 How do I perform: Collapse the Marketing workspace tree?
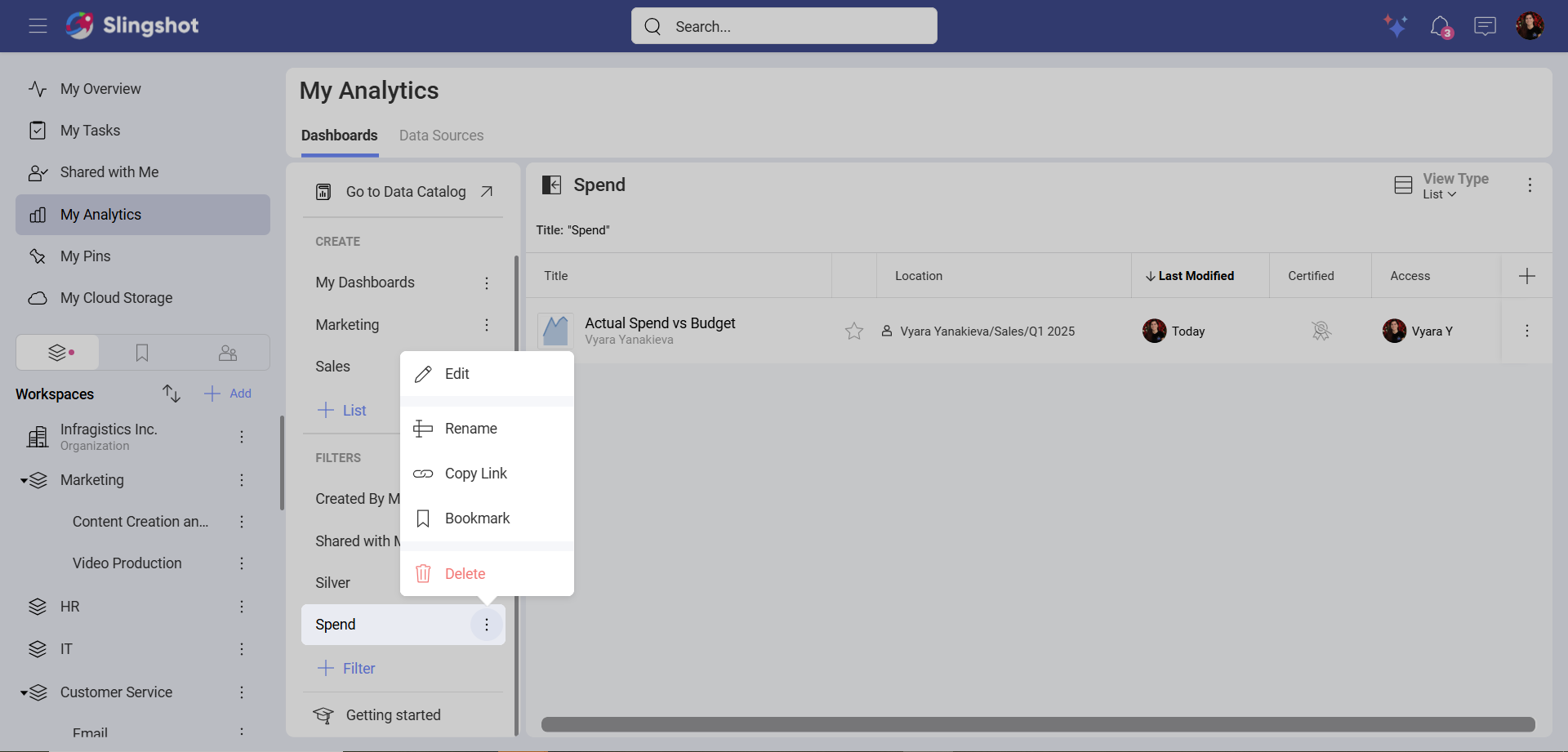pyautogui.click(x=24, y=480)
